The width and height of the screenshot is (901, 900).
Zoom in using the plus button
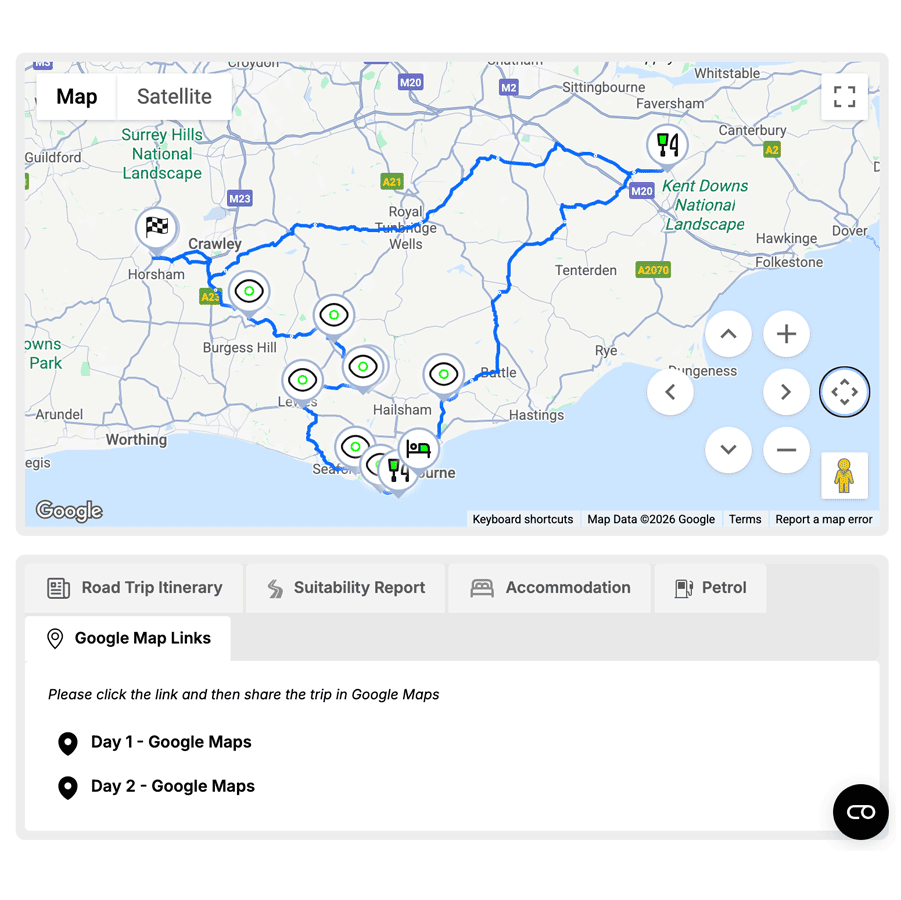click(786, 334)
